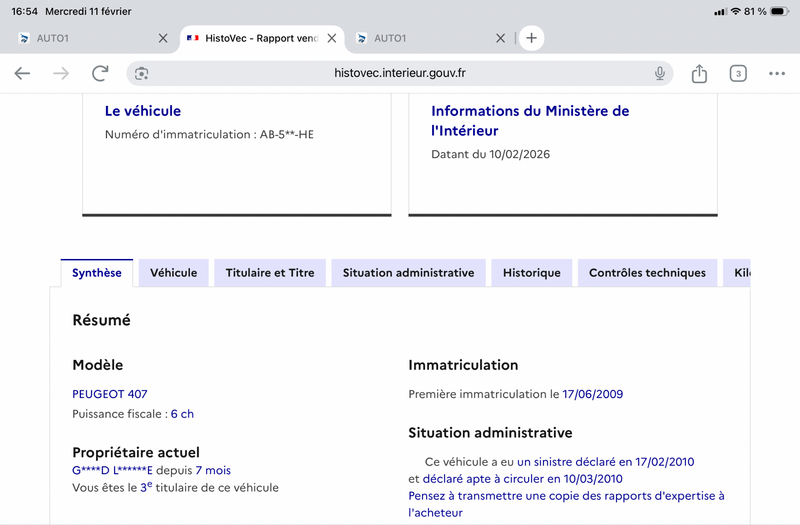The height and width of the screenshot is (525, 800).
Task: Open the Véhicule tab
Action: pyautogui.click(x=173, y=273)
